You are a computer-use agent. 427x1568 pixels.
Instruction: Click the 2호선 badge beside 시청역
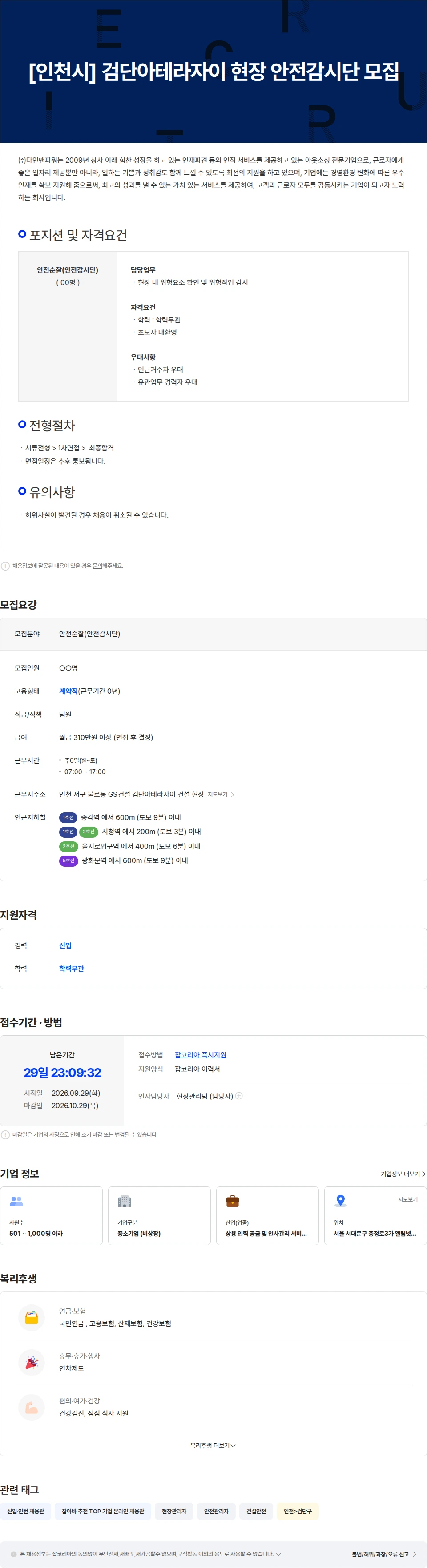pos(89,832)
